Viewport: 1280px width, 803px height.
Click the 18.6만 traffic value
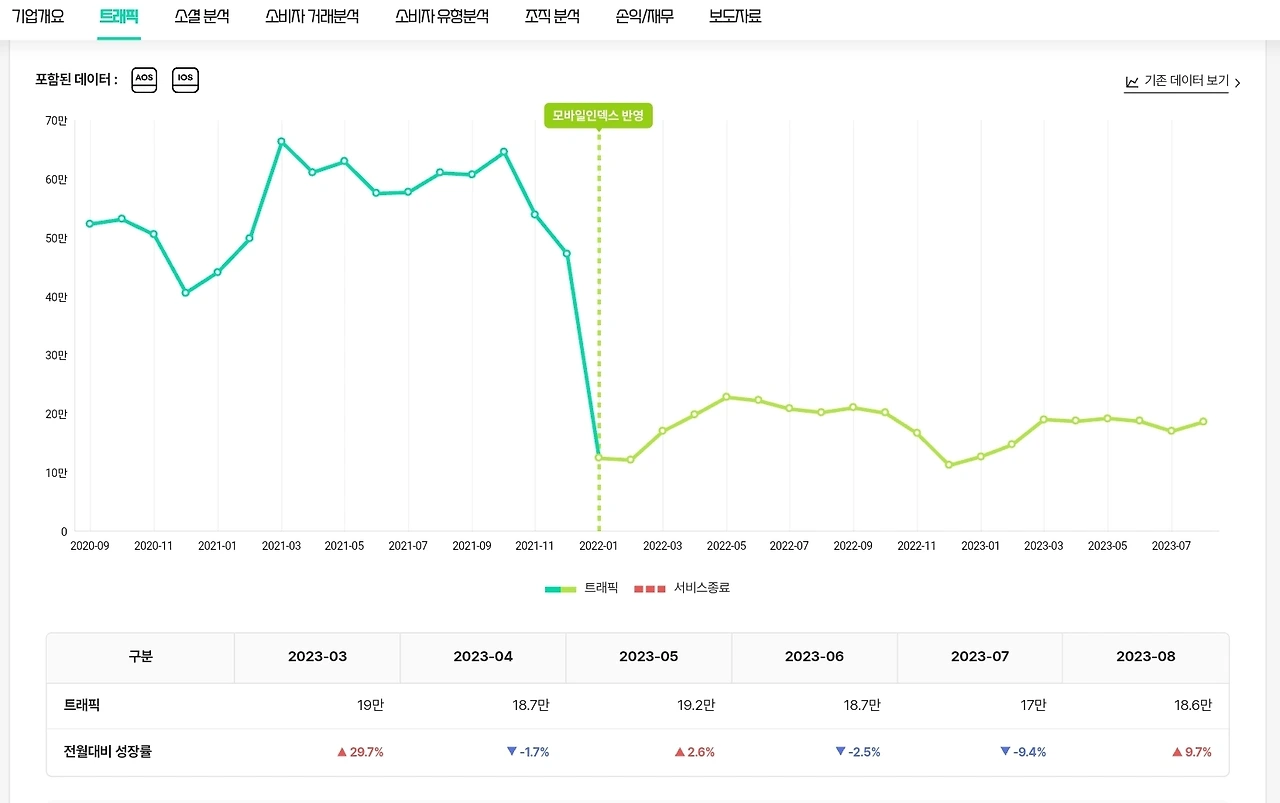[x=1193, y=706]
